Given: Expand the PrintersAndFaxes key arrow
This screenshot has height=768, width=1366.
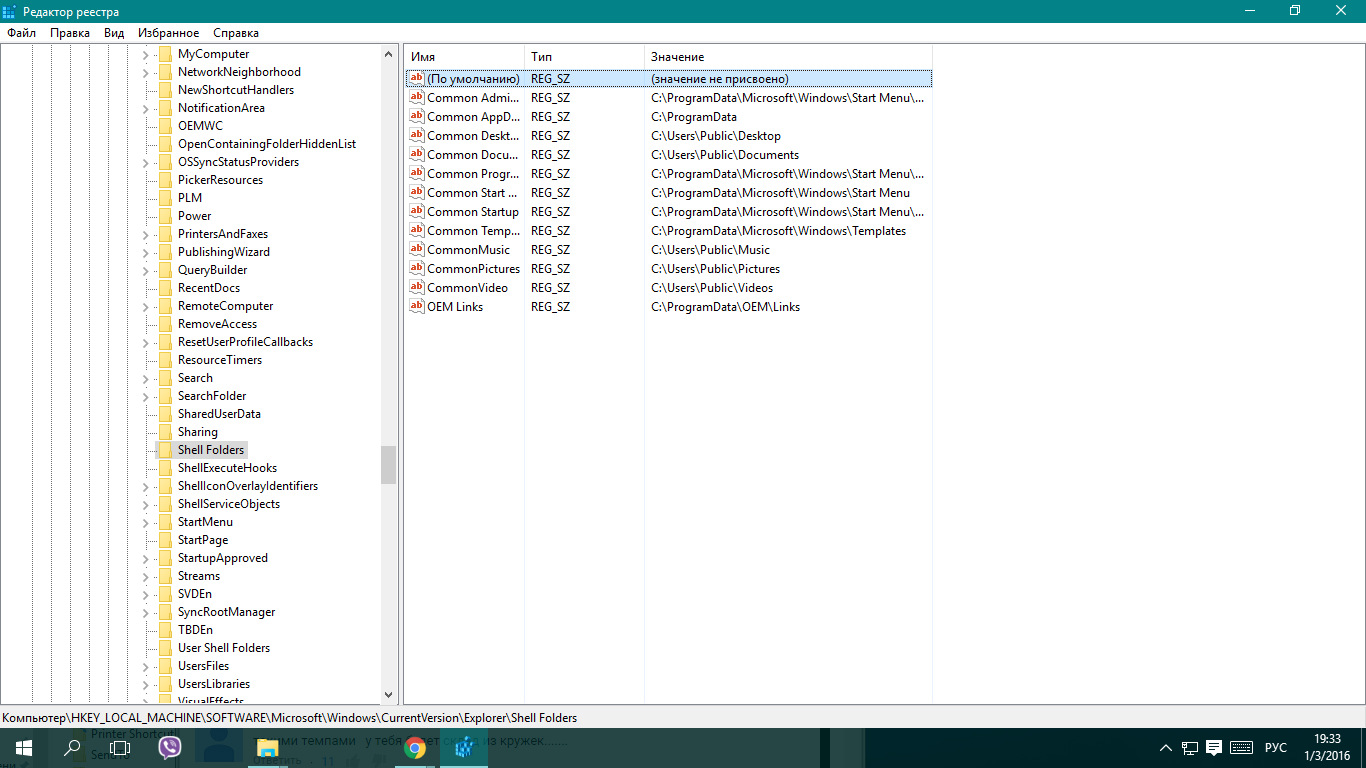Looking at the screenshot, I should (x=145, y=234).
